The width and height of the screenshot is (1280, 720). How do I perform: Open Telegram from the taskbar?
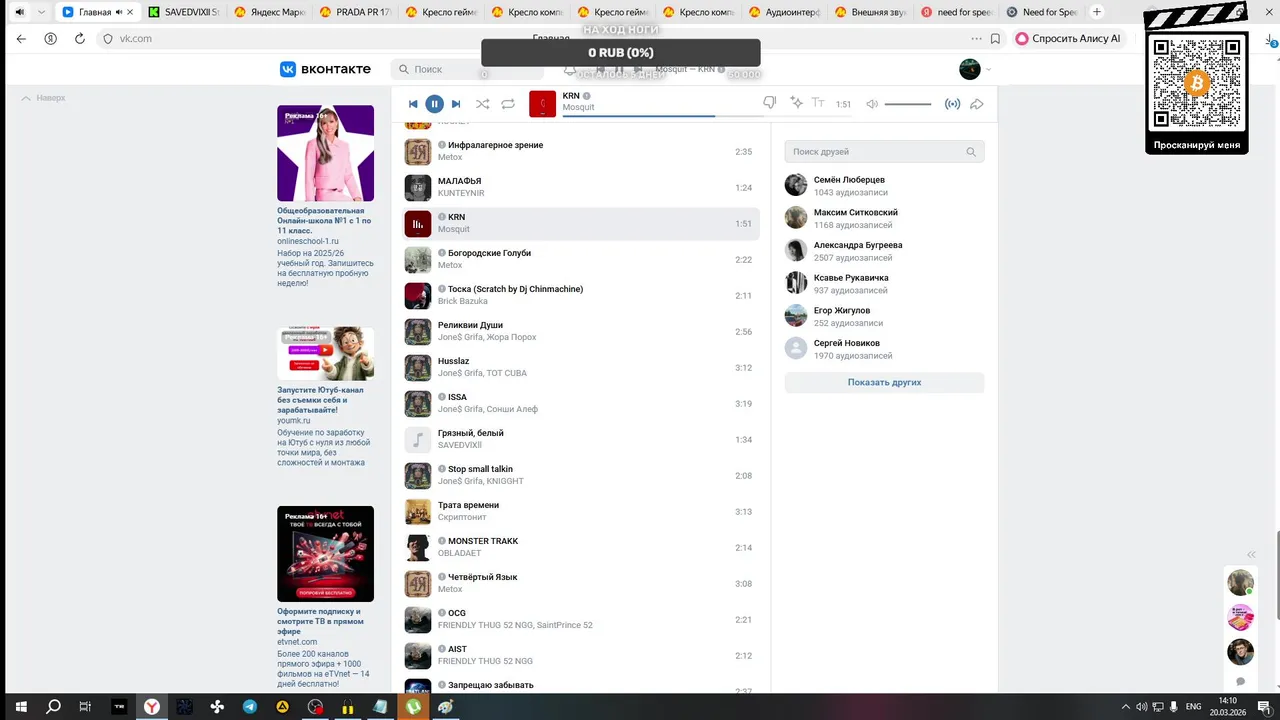tap(249, 706)
